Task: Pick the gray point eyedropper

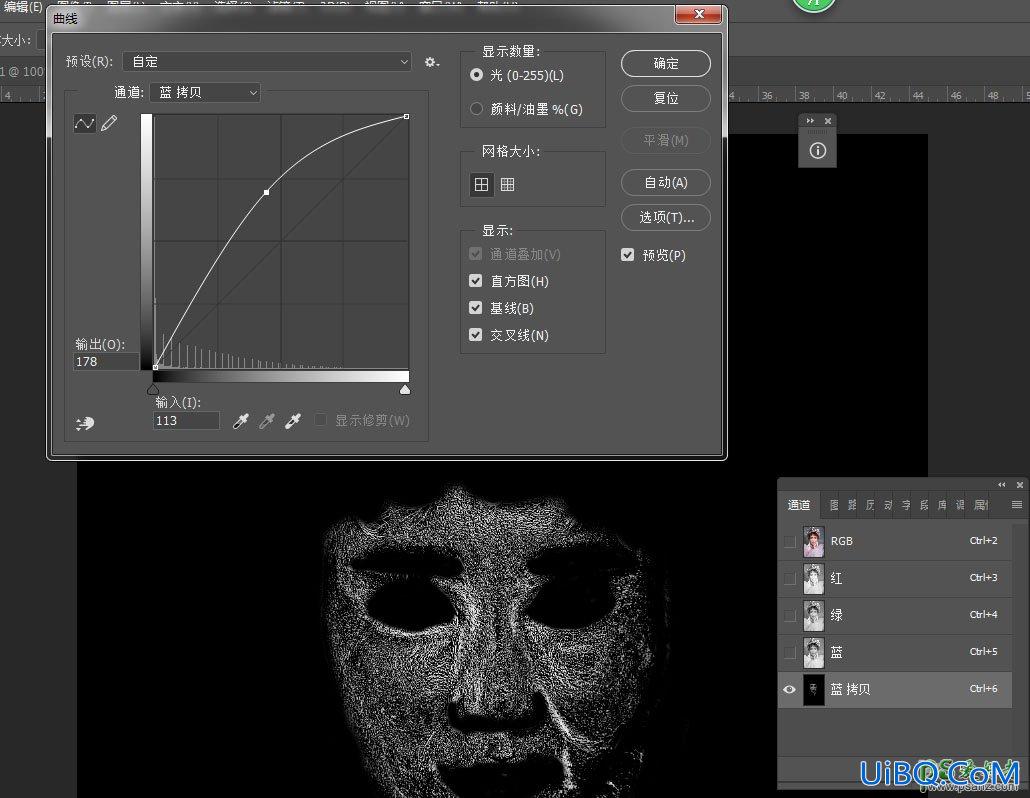Action: (266, 421)
